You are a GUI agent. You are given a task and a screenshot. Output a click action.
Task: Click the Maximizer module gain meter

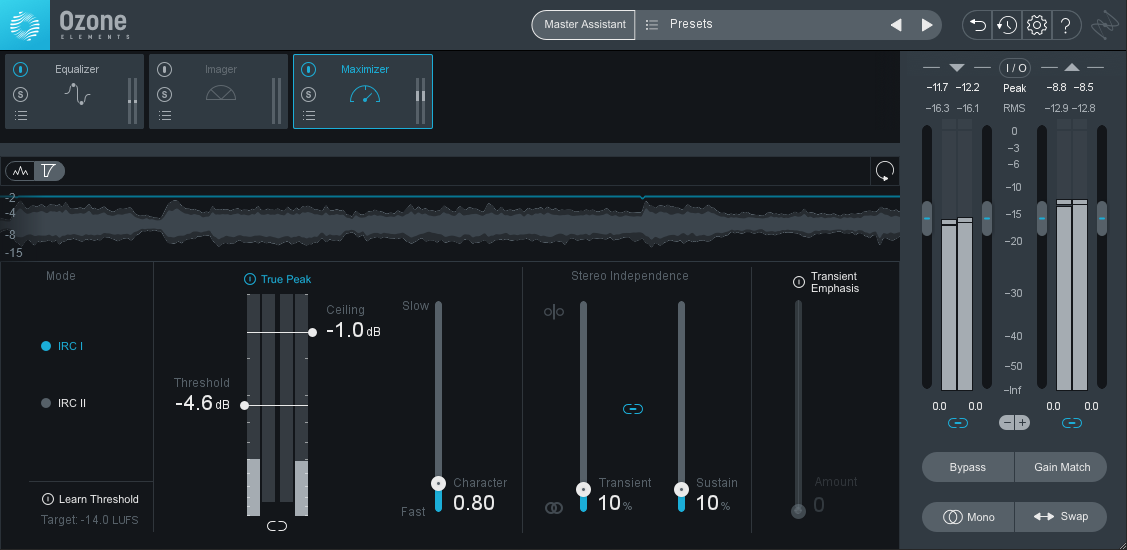point(420,101)
